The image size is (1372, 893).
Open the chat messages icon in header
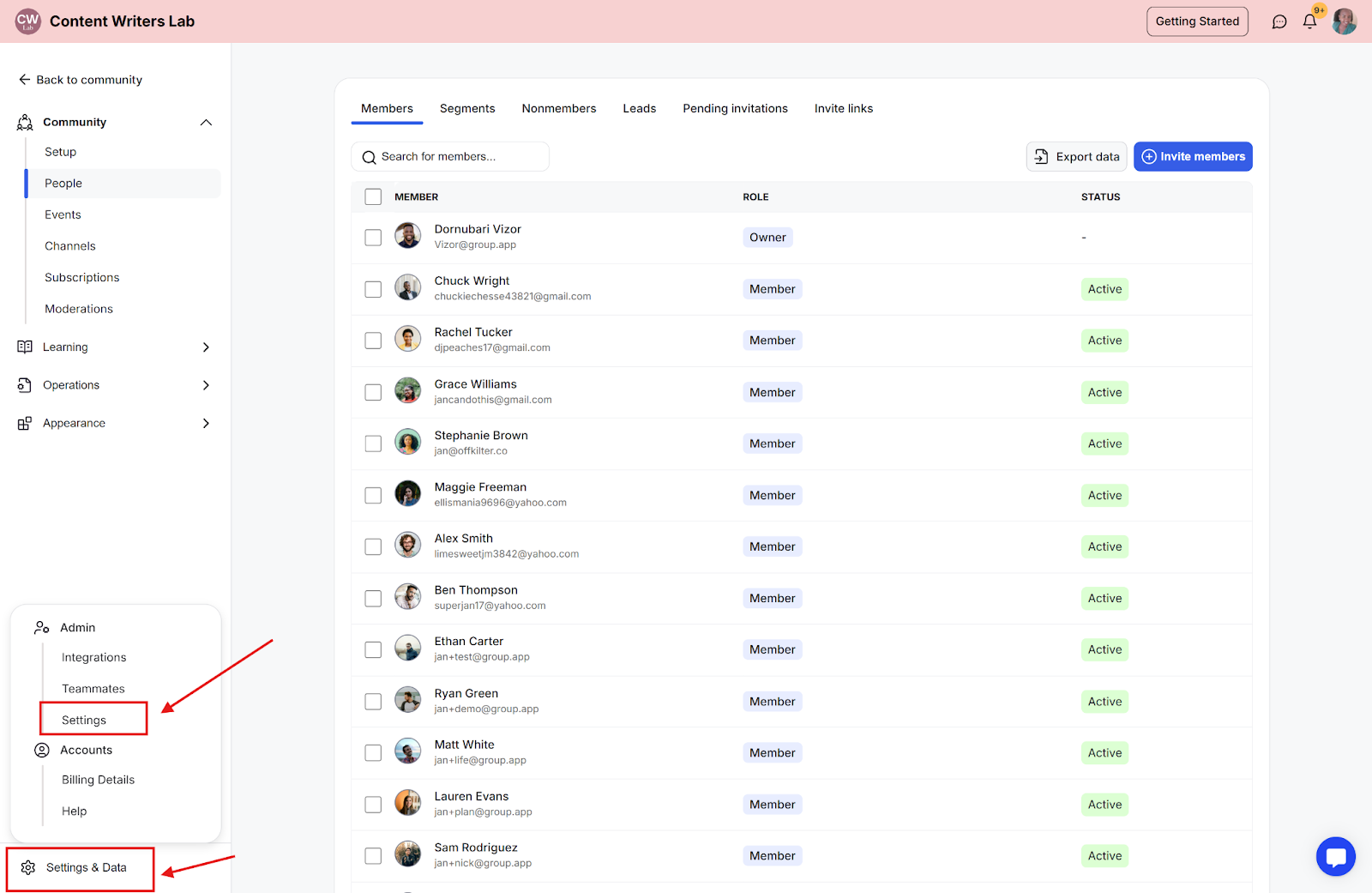coord(1279,21)
